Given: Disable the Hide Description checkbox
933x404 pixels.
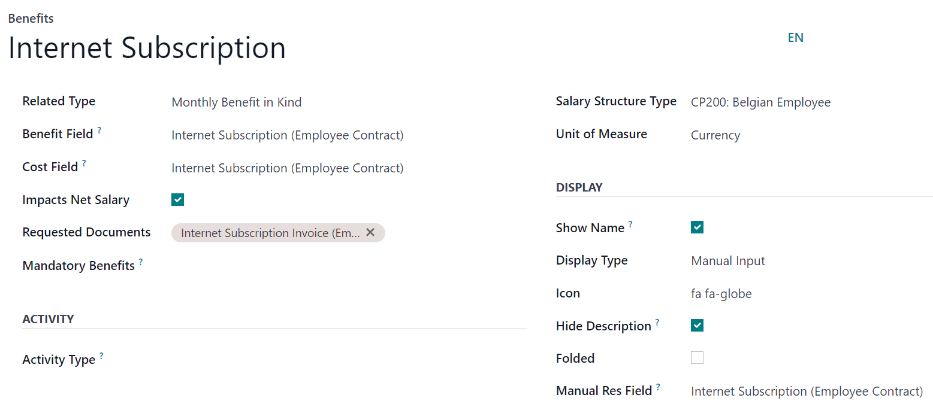Looking at the screenshot, I should pyautogui.click(x=697, y=326).
